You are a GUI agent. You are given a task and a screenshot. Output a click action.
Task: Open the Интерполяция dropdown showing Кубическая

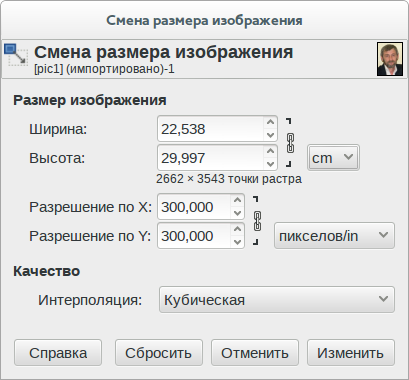(x=277, y=300)
